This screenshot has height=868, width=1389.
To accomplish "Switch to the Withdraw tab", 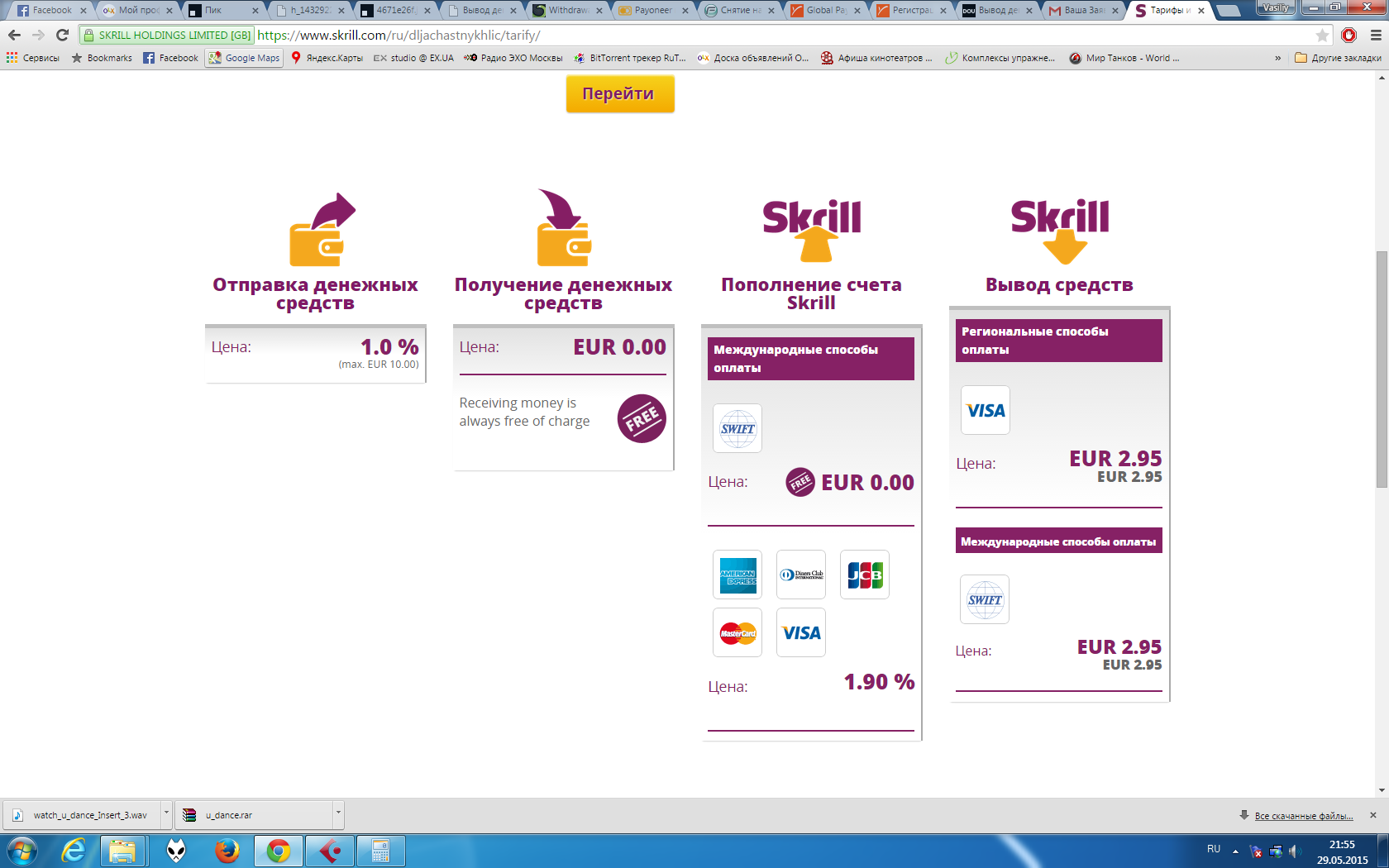I will 567,10.
